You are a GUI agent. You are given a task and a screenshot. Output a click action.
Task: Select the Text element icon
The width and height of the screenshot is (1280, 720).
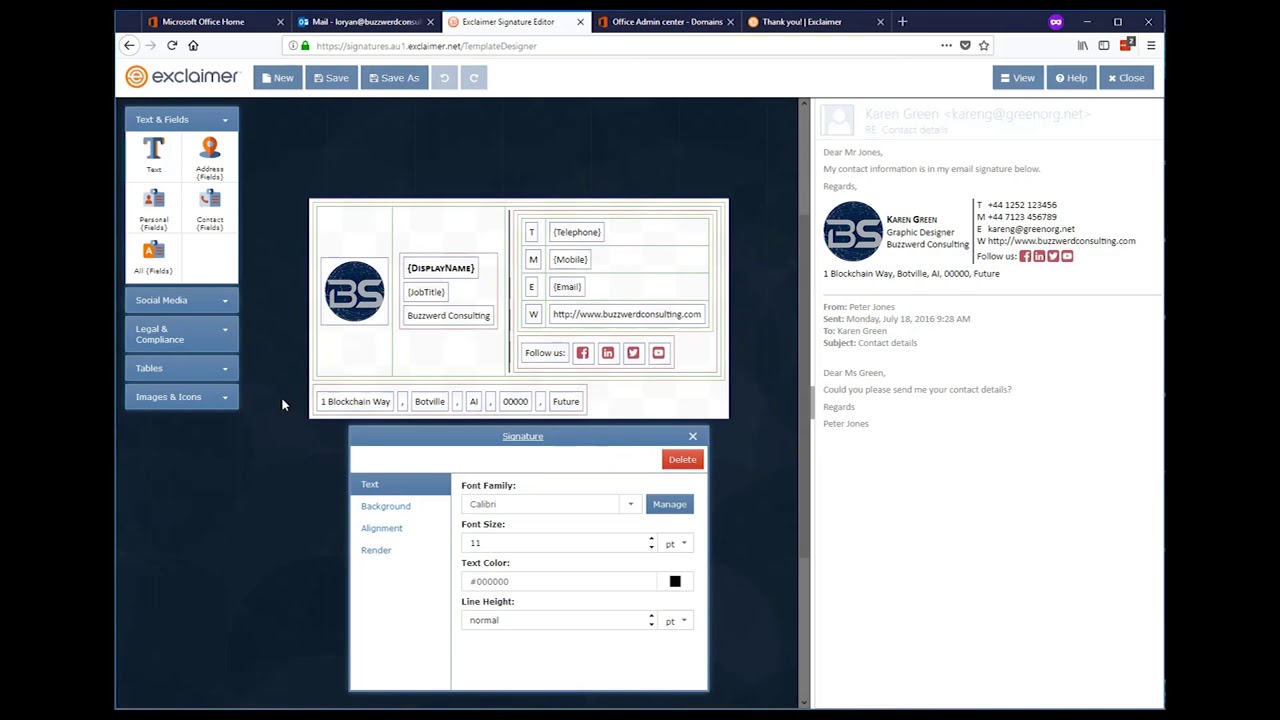pyautogui.click(x=153, y=149)
